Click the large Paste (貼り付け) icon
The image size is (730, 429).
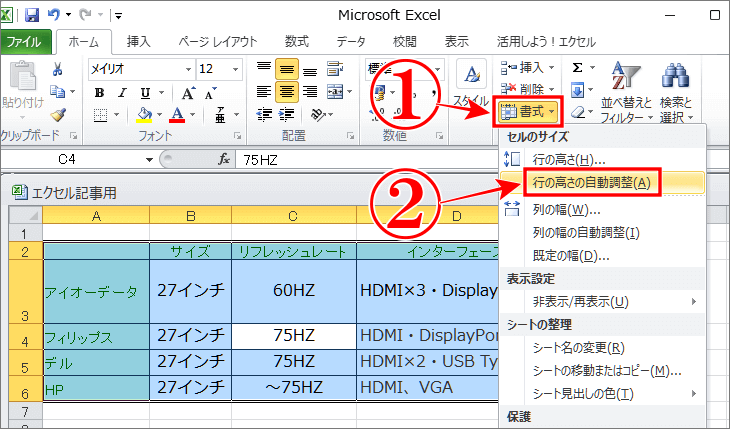click(x=22, y=77)
